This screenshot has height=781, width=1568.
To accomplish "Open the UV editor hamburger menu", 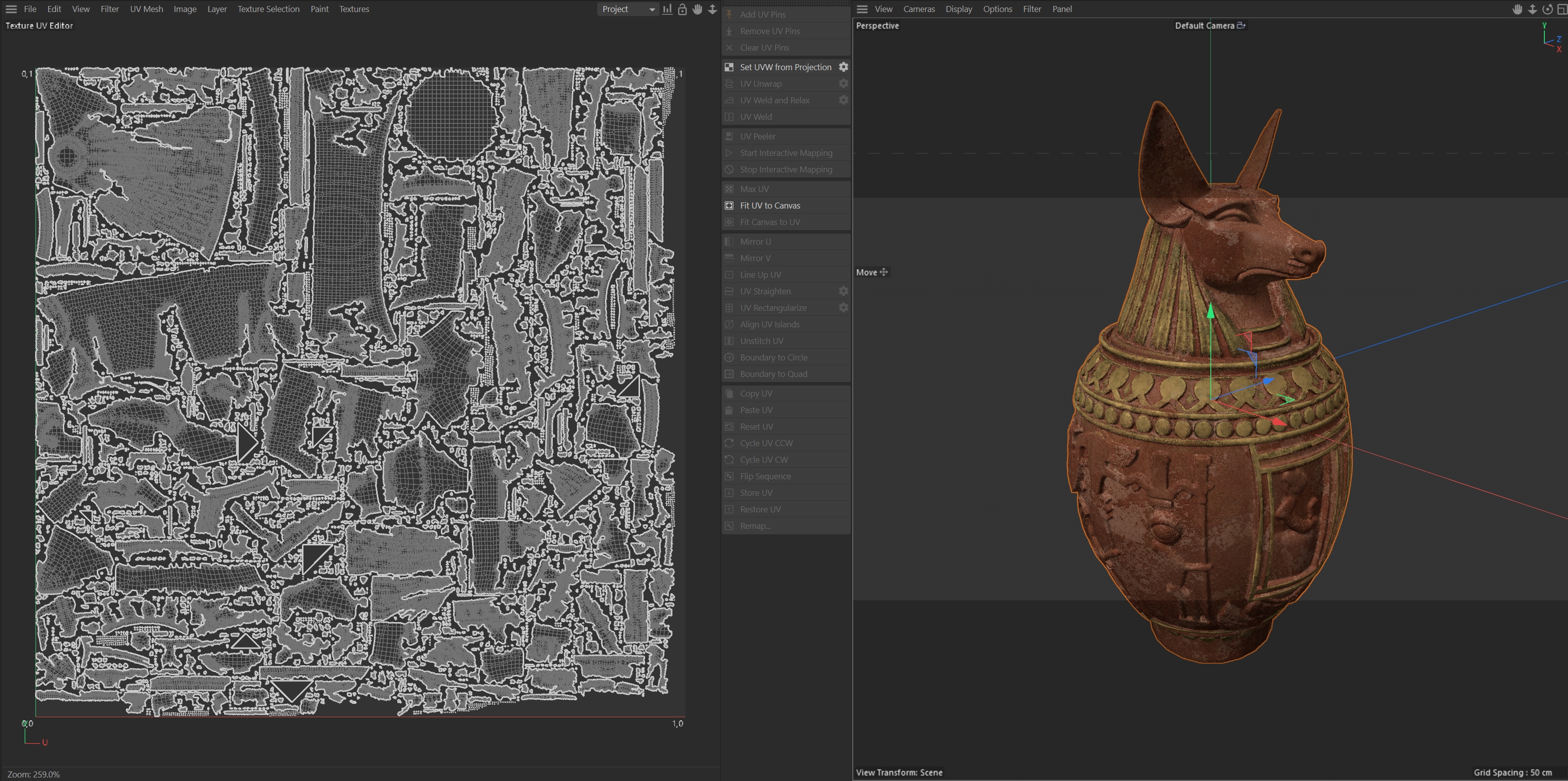I will (x=11, y=9).
